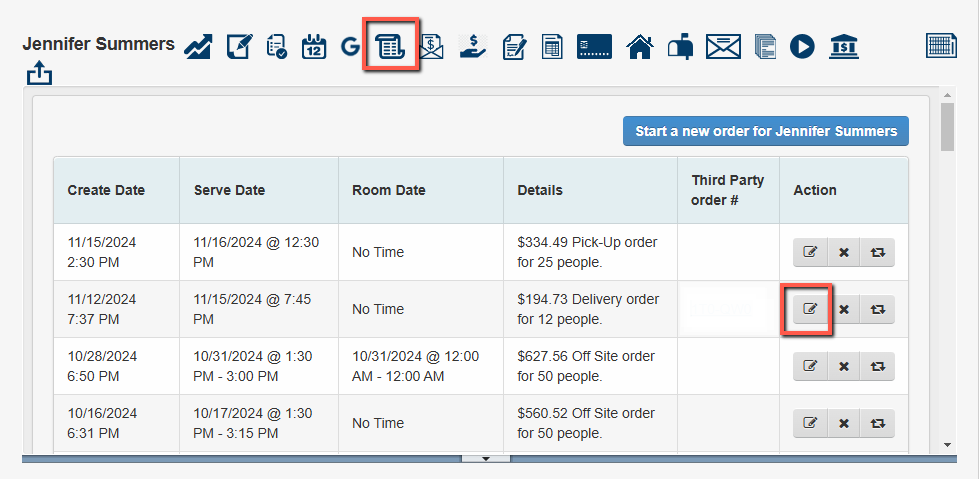Viewport: 979px width, 479px height.
Task: Edit the $194.73 Delivery order
Action: pyautogui.click(x=810, y=309)
